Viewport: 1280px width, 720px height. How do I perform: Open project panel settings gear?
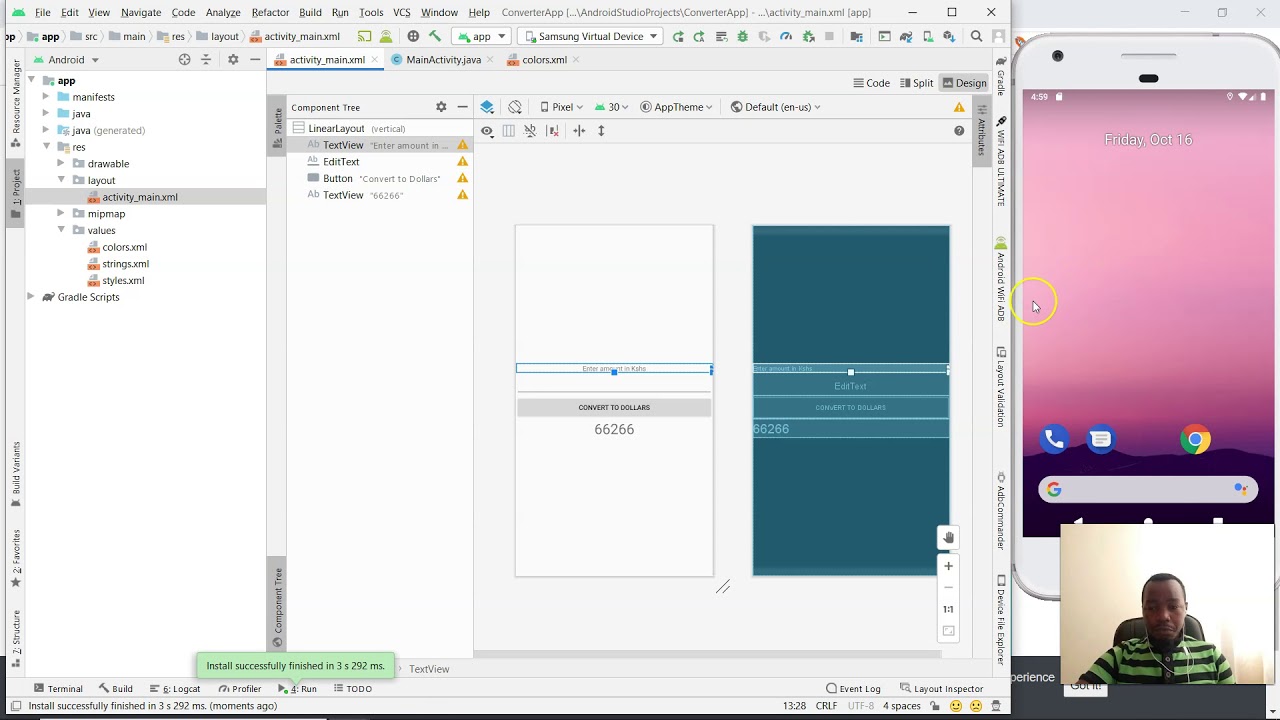(233, 60)
